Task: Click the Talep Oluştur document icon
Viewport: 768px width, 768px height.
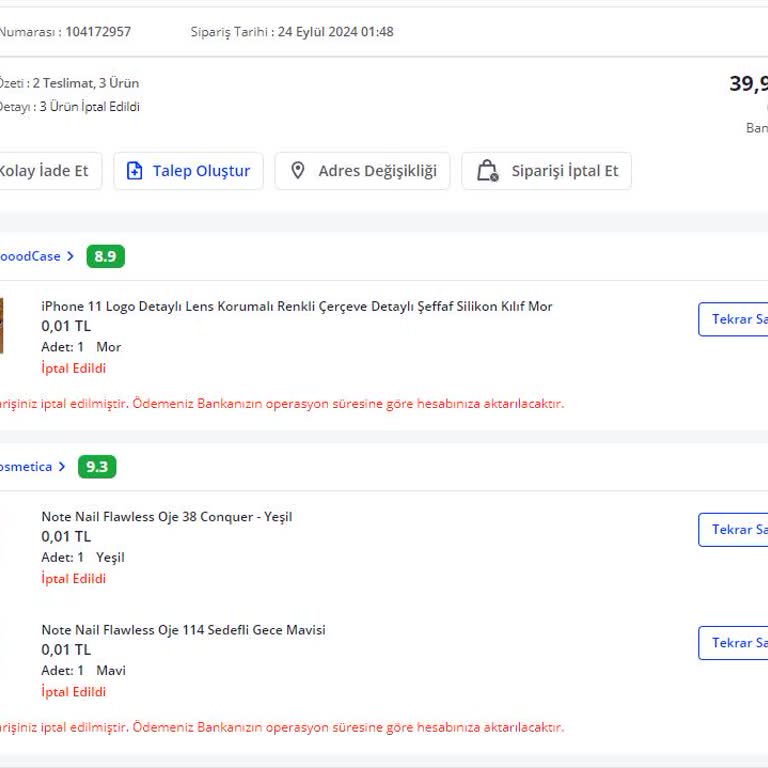Action: (x=134, y=171)
